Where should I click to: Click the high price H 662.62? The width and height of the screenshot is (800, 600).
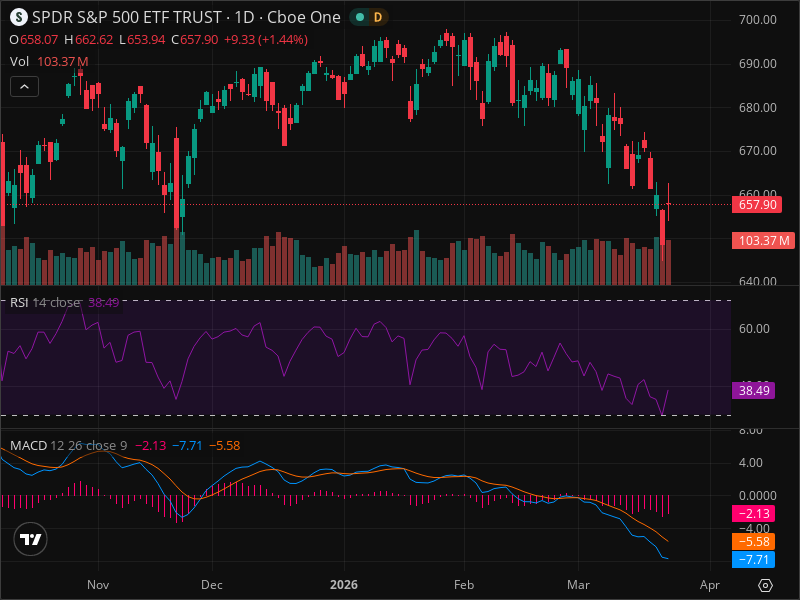pyautogui.click(x=89, y=40)
